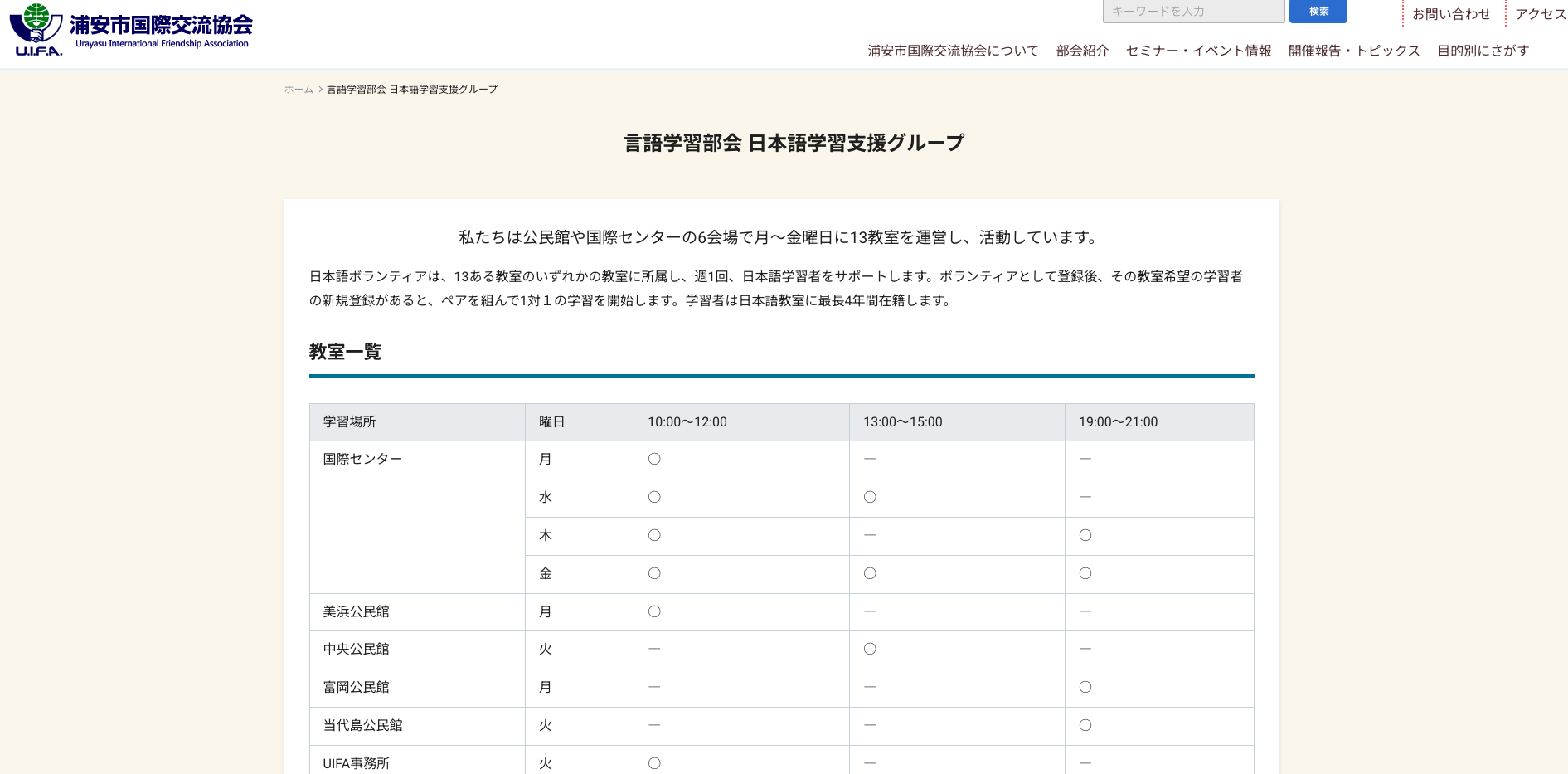The height and width of the screenshot is (774, 1568).
Task: Click the ホーム breadcrumb link
Action: (x=297, y=89)
